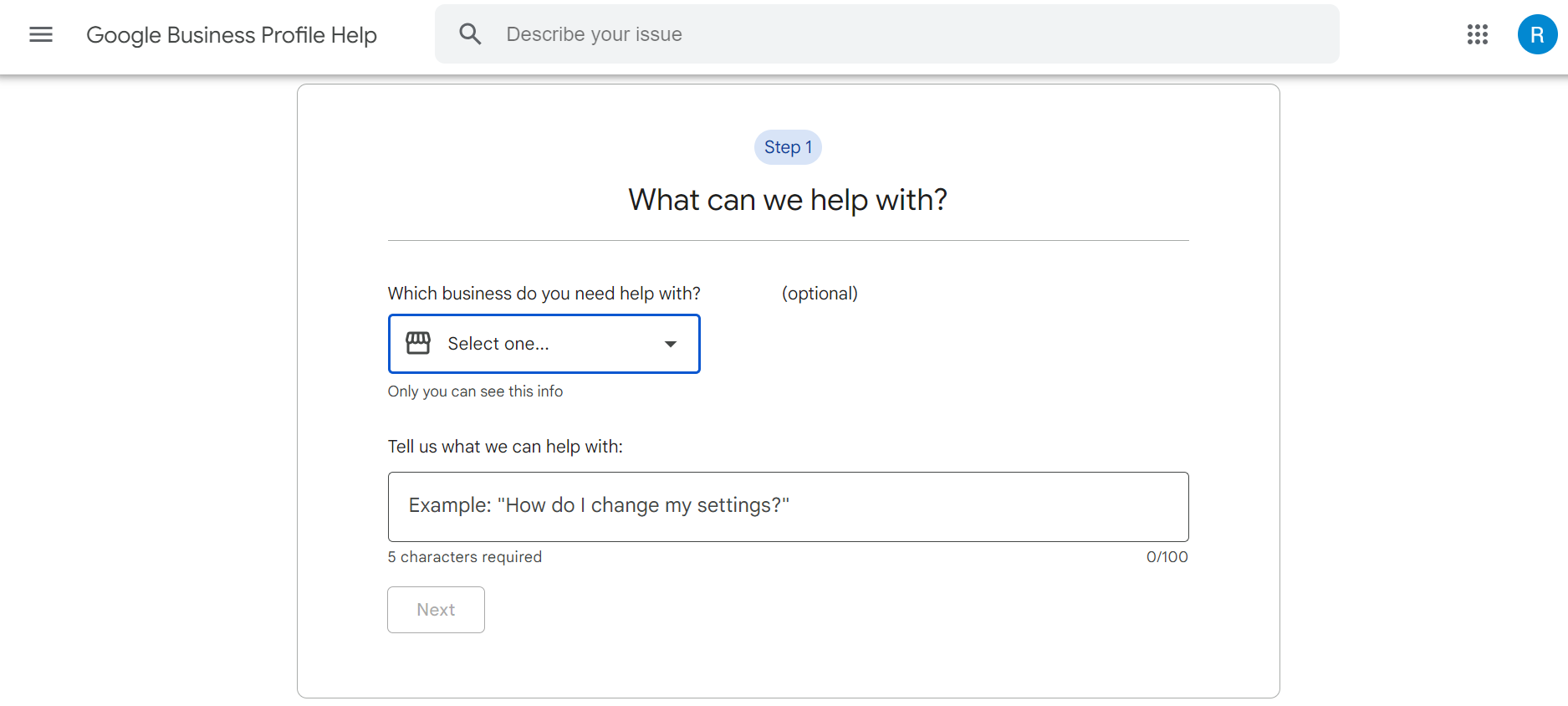Click 'Only you can see this info' note

click(x=475, y=391)
